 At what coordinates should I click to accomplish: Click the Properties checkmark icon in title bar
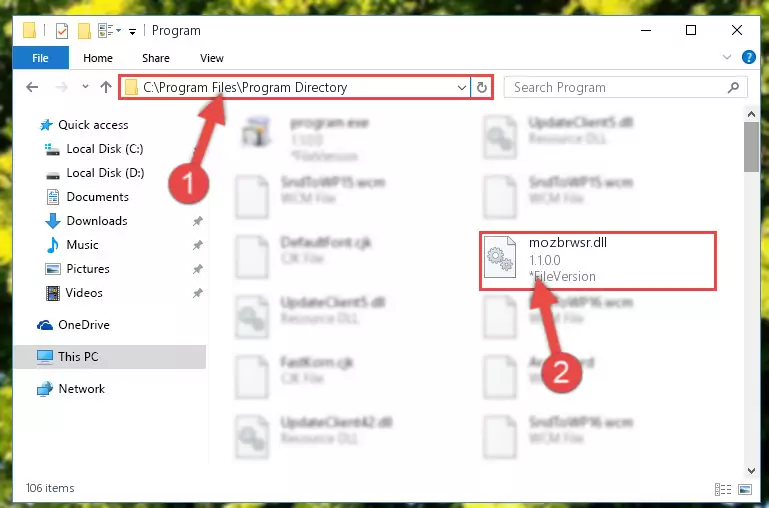[x=62, y=31]
